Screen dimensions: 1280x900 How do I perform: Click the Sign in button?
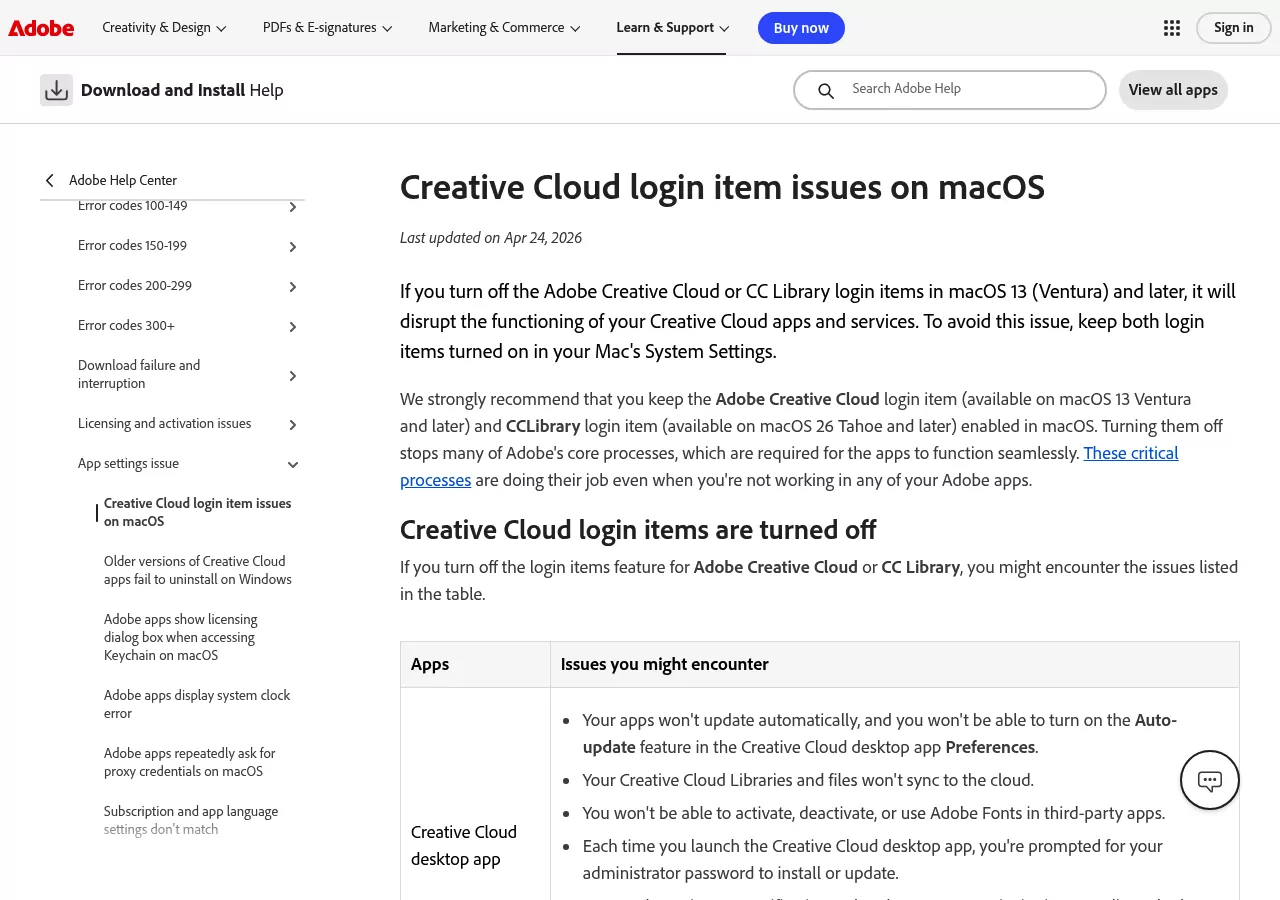tap(1234, 28)
